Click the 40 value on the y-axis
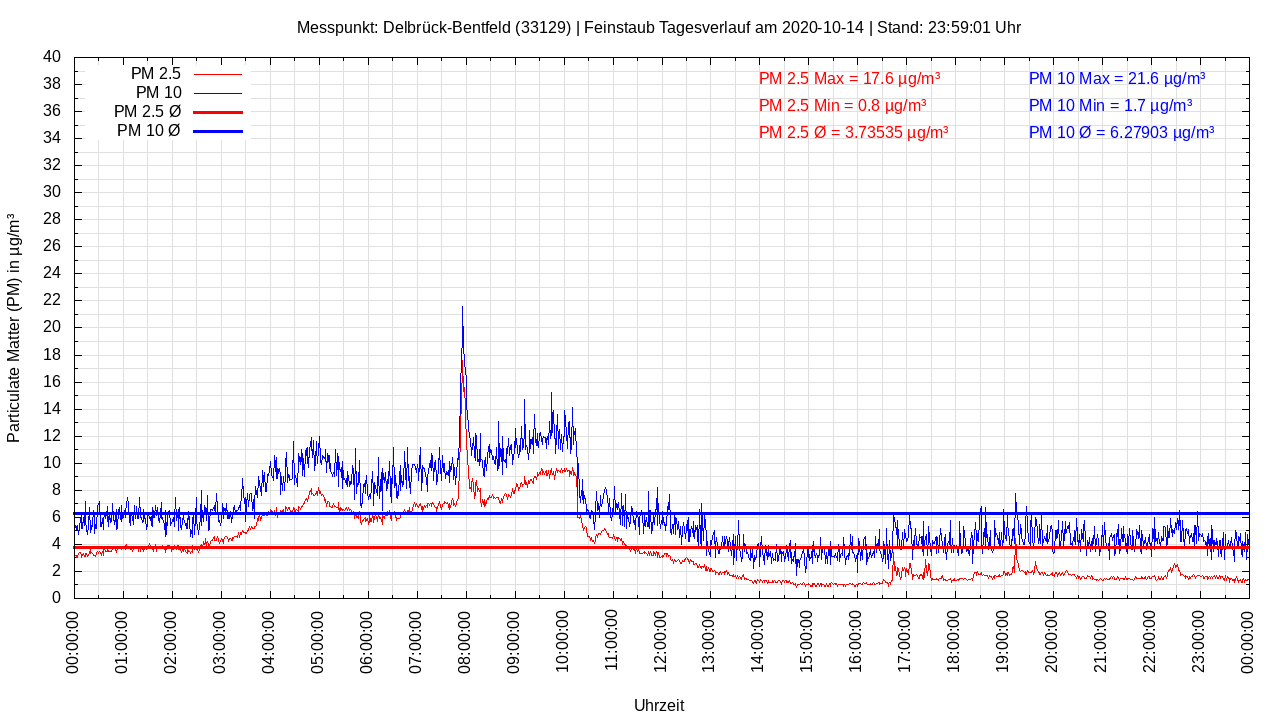1280x720 pixels. pyautogui.click(x=52, y=57)
